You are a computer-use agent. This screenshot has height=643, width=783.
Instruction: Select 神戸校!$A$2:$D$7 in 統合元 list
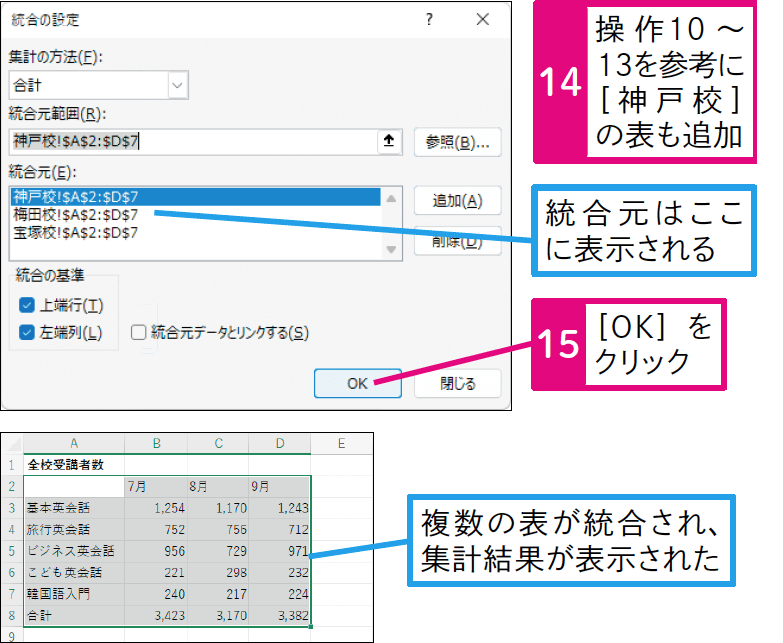pyautogui.click(x=196, y=197)
